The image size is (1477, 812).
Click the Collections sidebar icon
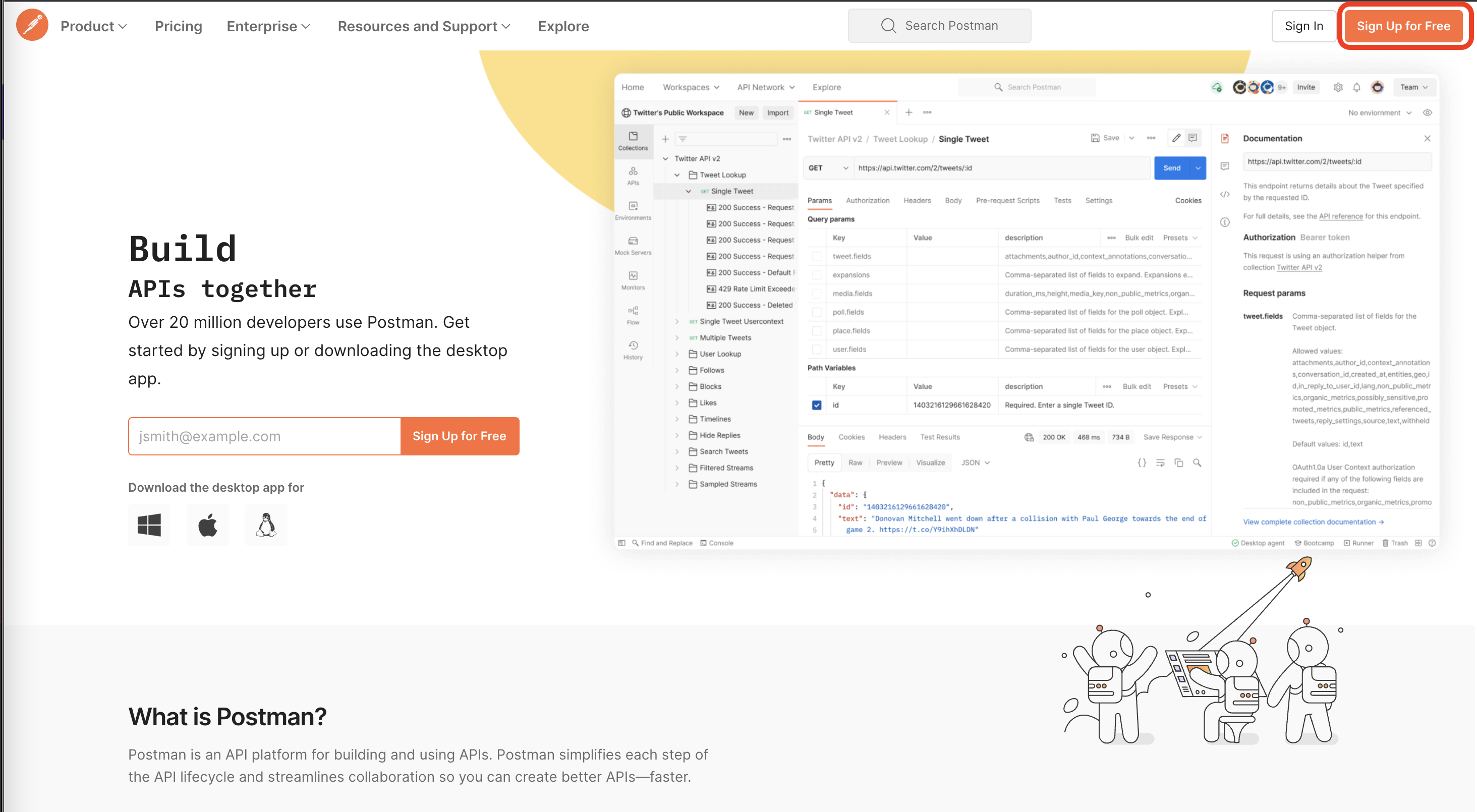[633, 141]
